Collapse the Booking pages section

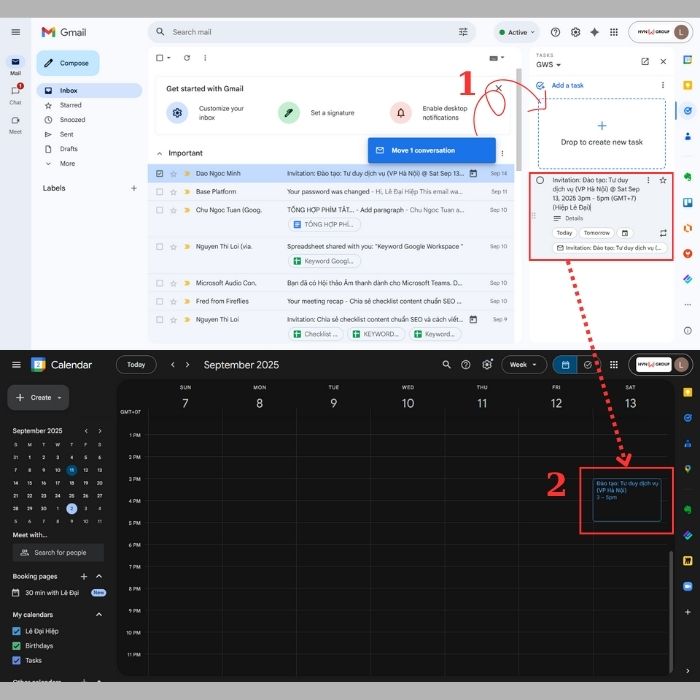(x=99, y=576)
